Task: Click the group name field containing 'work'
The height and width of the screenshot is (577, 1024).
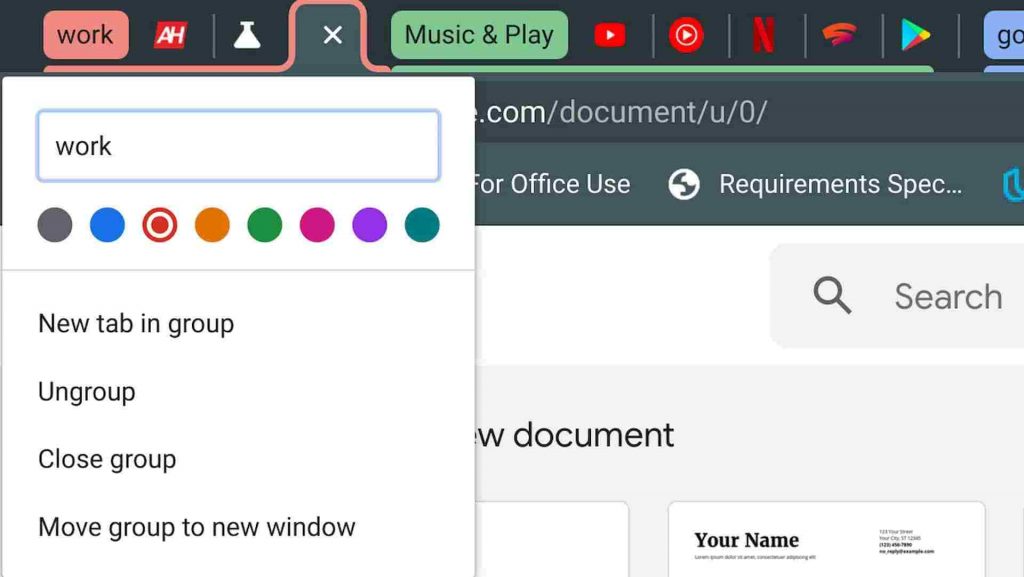Action: pos(238,146)
